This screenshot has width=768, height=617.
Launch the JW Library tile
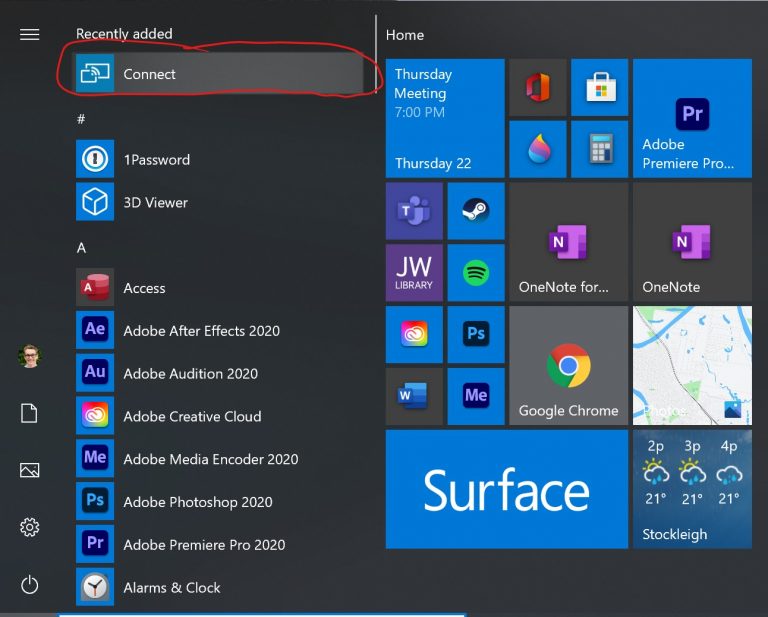tap(414, 273)
